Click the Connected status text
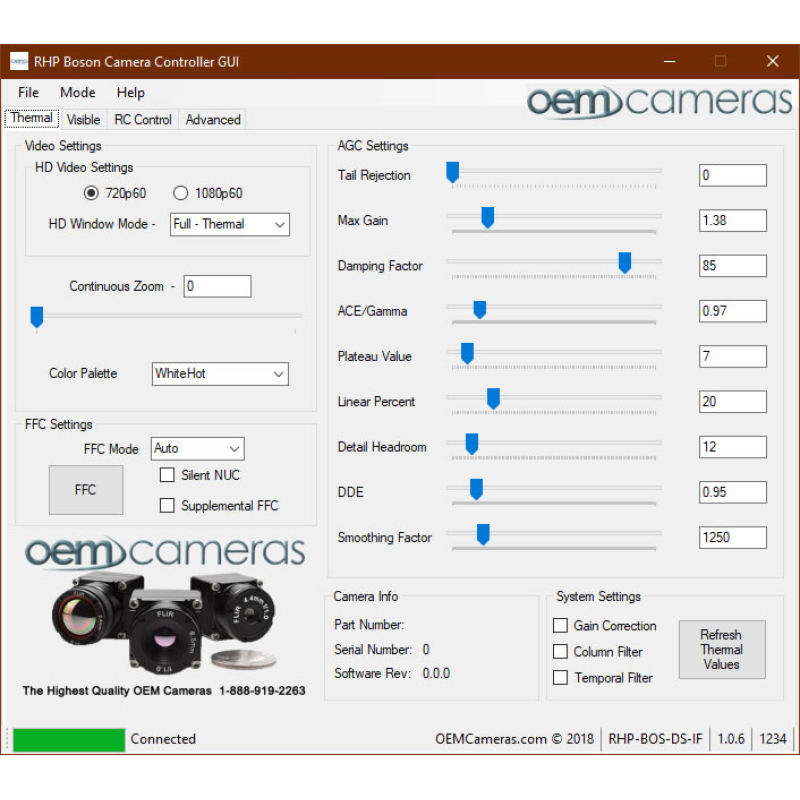 (163, 739)
